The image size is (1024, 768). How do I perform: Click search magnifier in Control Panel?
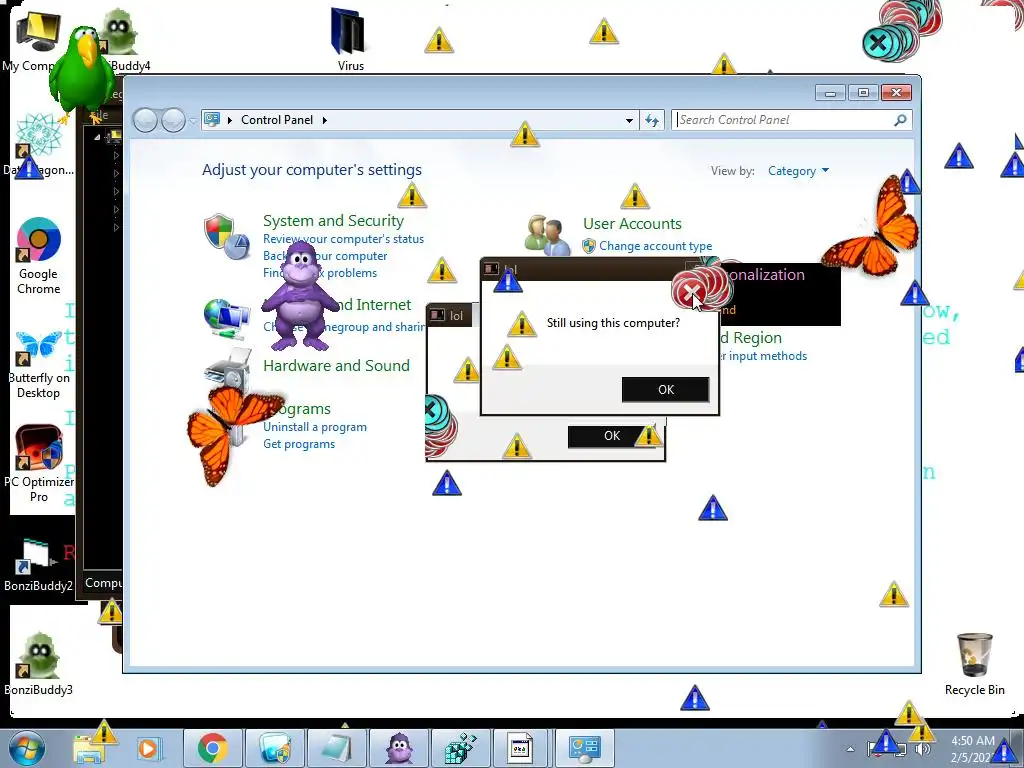point(901,120)
